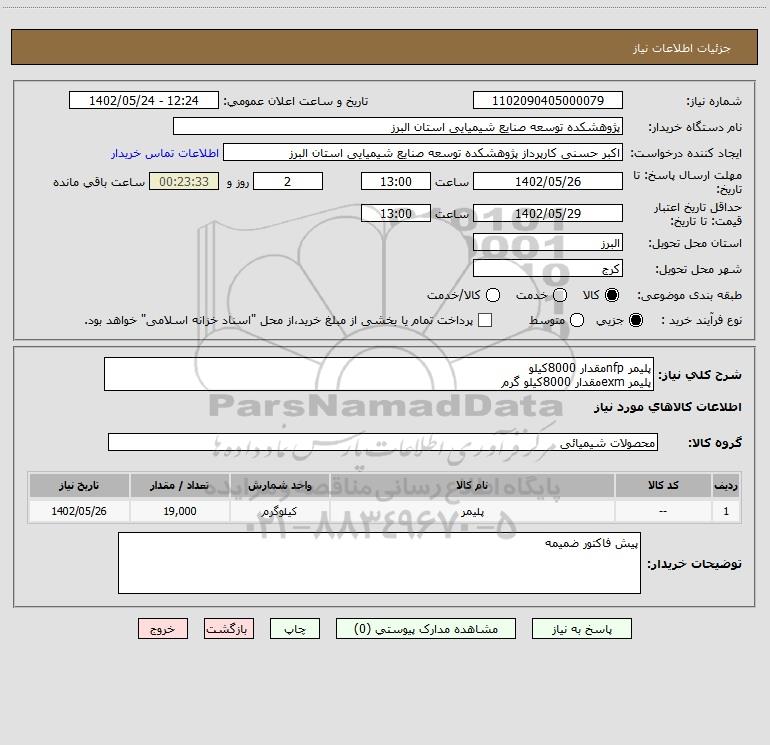Select the جزیی purchase type
Screen dimensions: 770x745
(x=635, y=320)
